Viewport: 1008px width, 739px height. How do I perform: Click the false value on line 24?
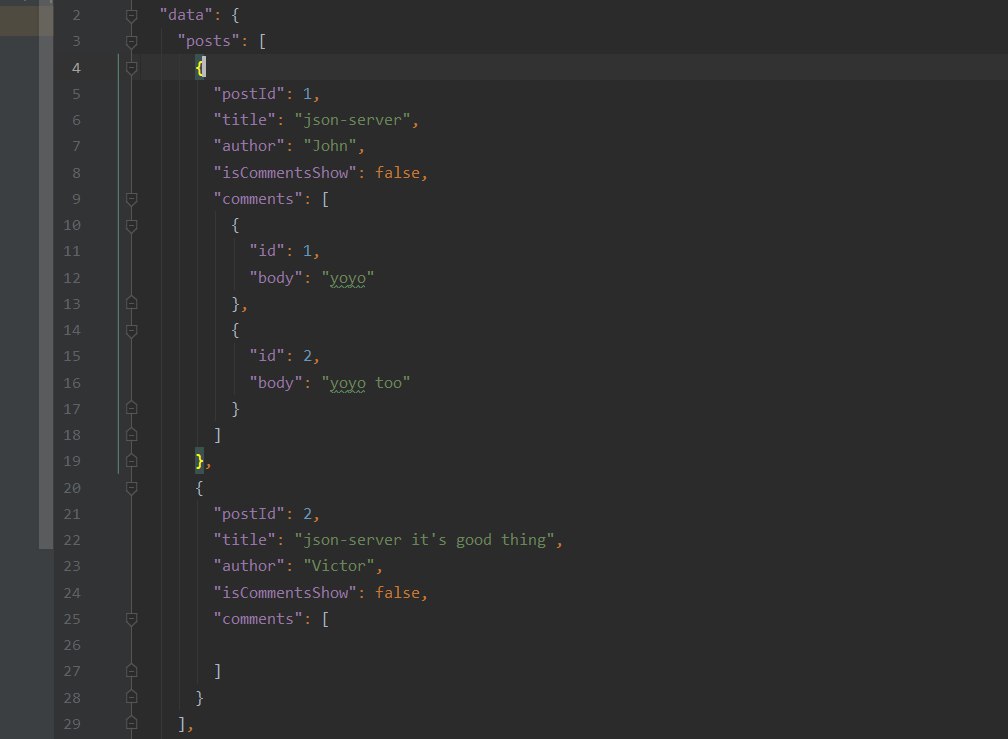tap(397, 592)
